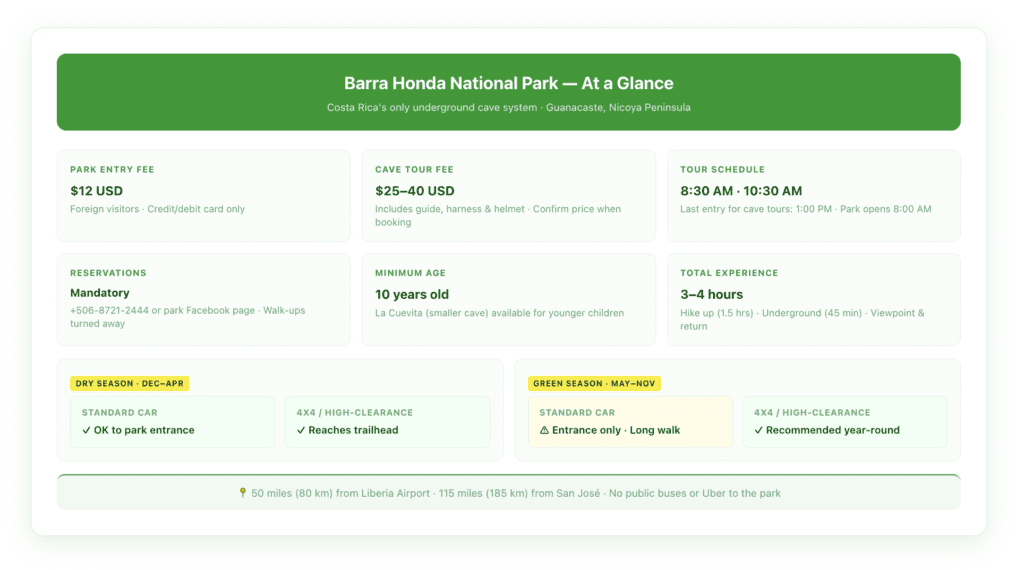Click Foreign visitors card only note
Image resolution: width=1024 pixels, height=570 pixels.
157,209
